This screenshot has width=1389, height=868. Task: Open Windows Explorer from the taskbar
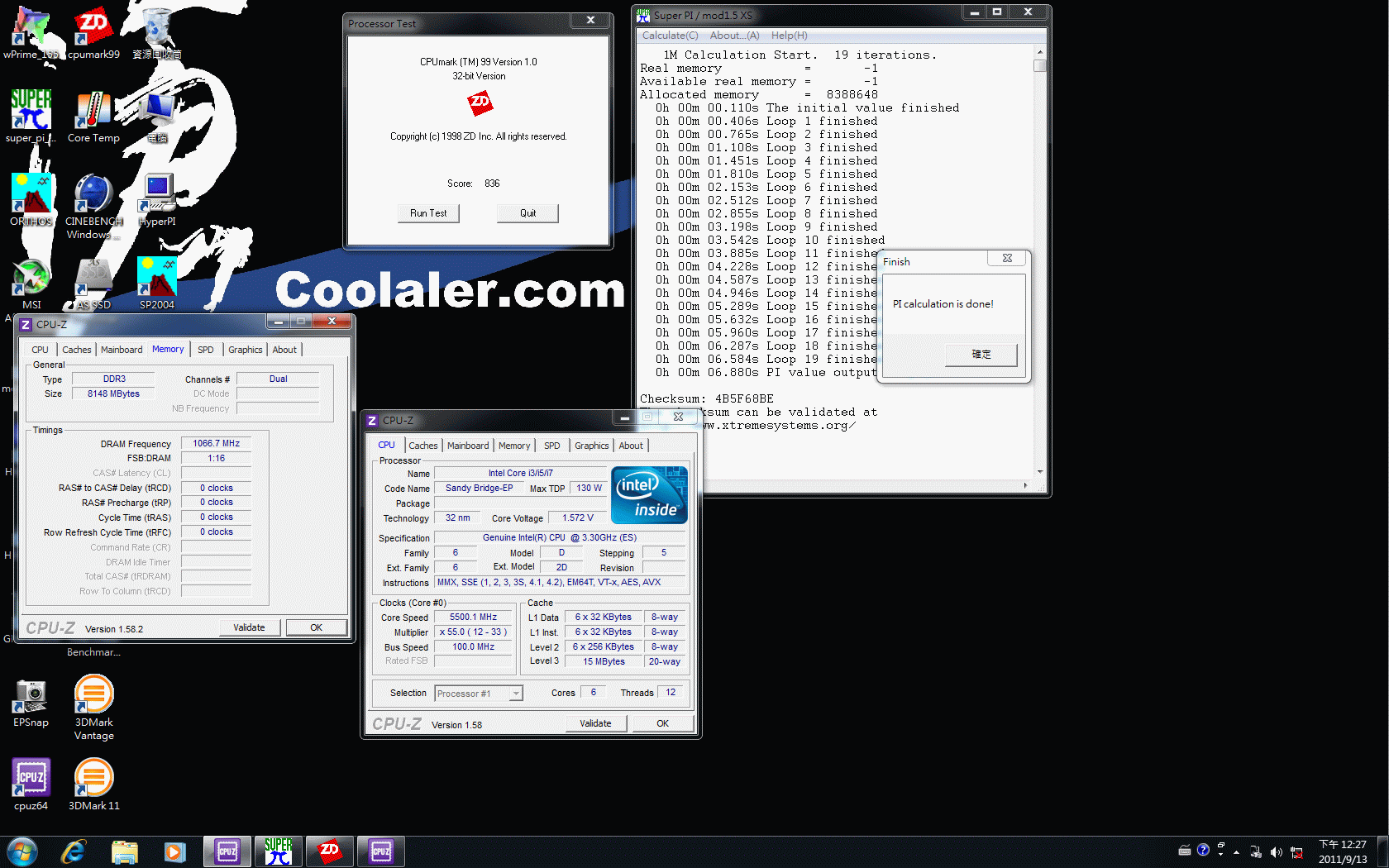125,851
